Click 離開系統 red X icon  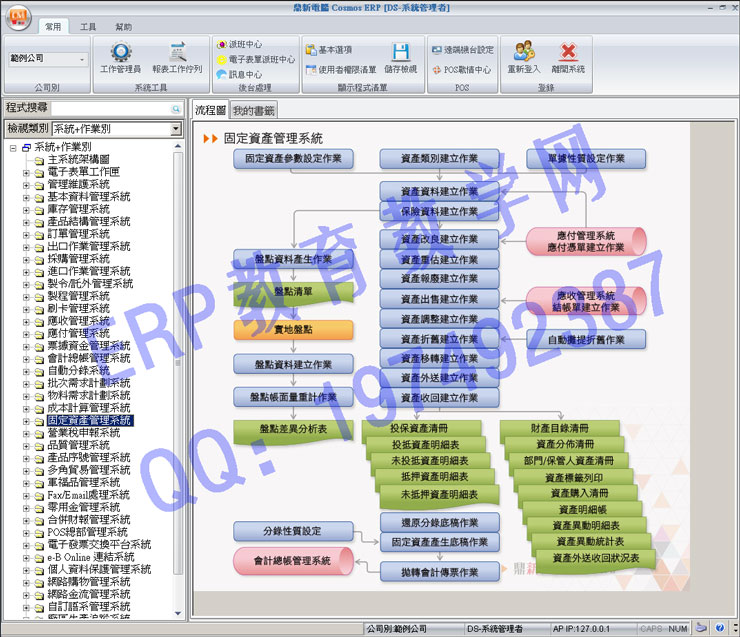(568, 58)
